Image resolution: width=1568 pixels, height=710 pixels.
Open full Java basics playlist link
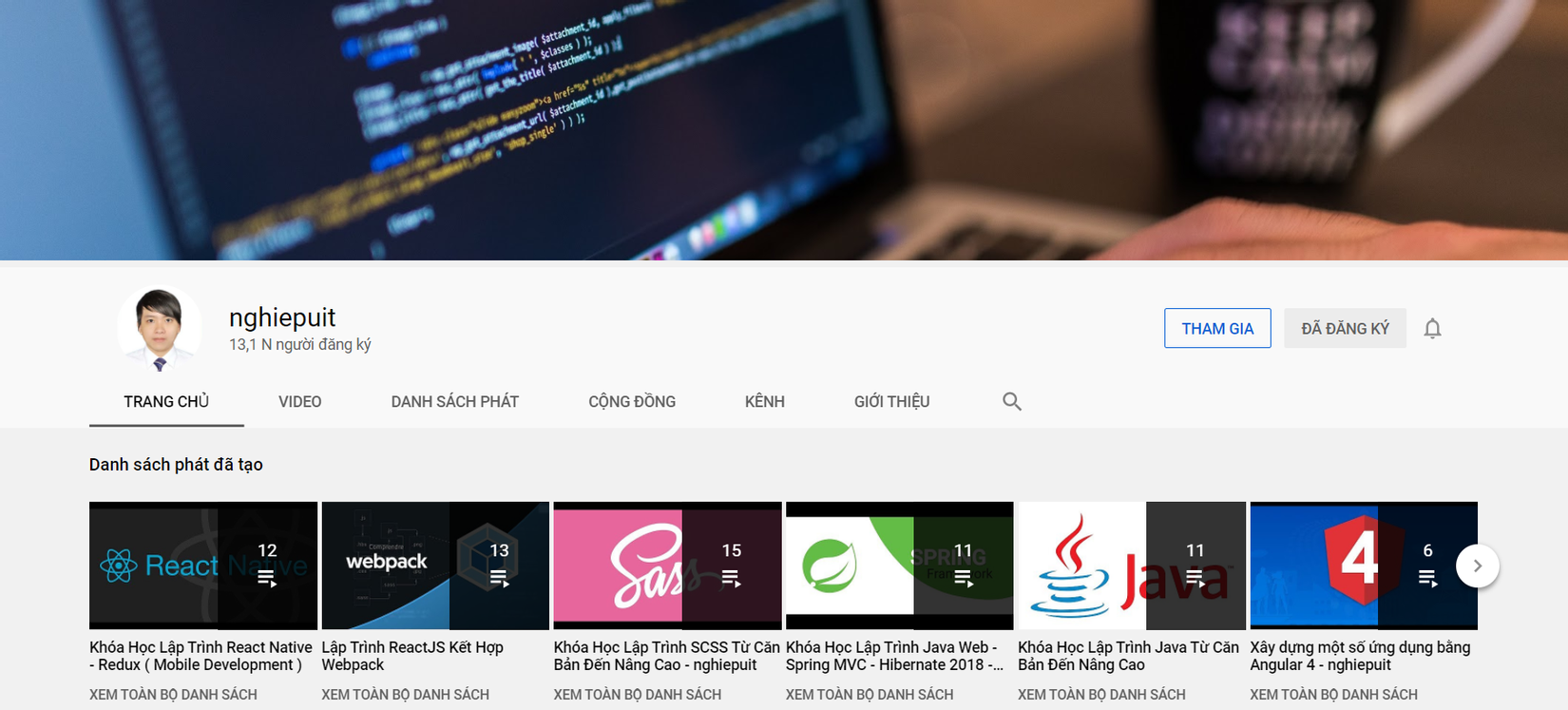pos(1101,695)
